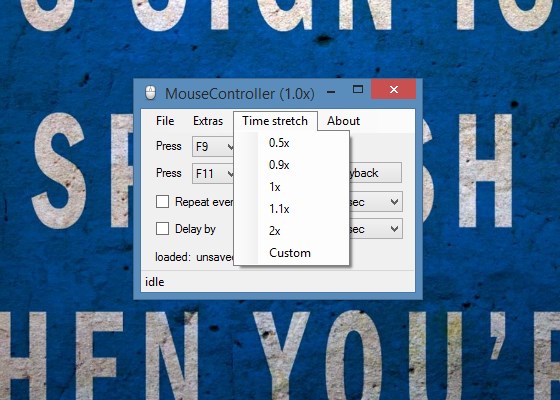This screenshot has width=560, height=400.
Task: Open the About menu
Action: tap(343, 121)
